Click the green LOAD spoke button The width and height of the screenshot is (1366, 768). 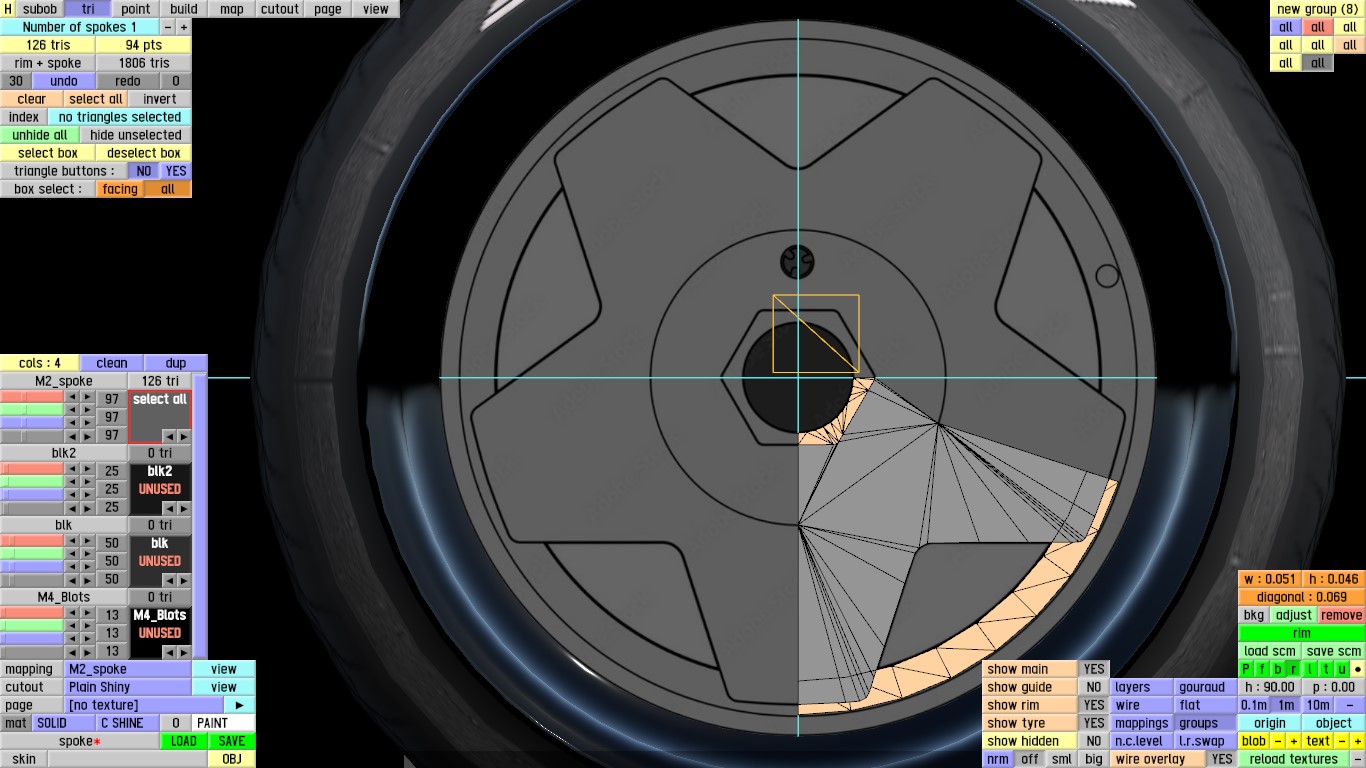tap(184, 741)
